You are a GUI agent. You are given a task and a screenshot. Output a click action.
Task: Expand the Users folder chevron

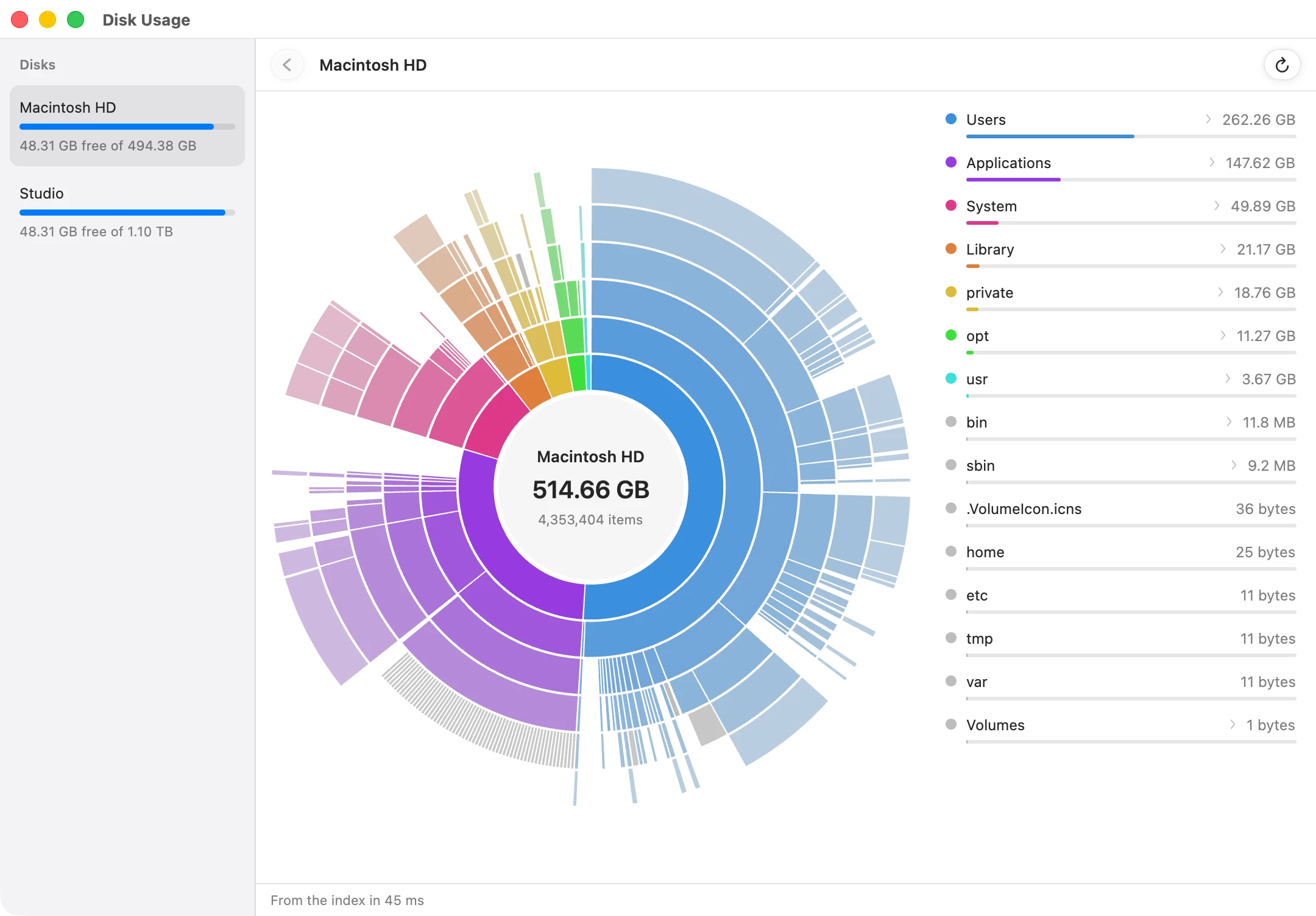pos(1208,119)
